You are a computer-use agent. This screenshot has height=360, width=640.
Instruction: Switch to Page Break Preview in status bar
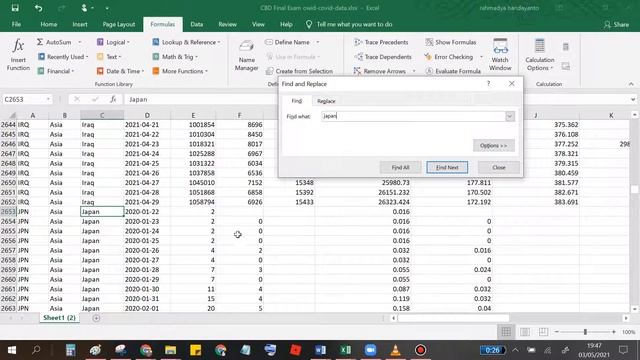click(x=543, y=332)
